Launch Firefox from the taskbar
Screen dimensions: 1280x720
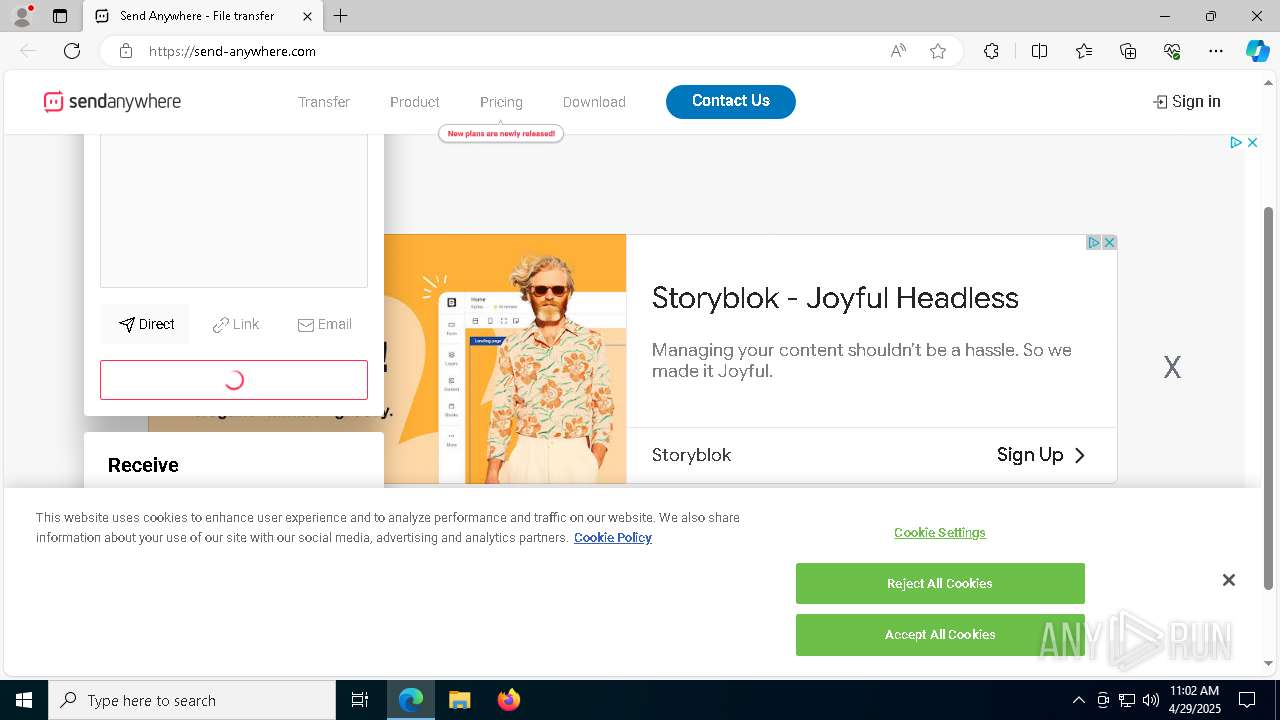point(508,700)
